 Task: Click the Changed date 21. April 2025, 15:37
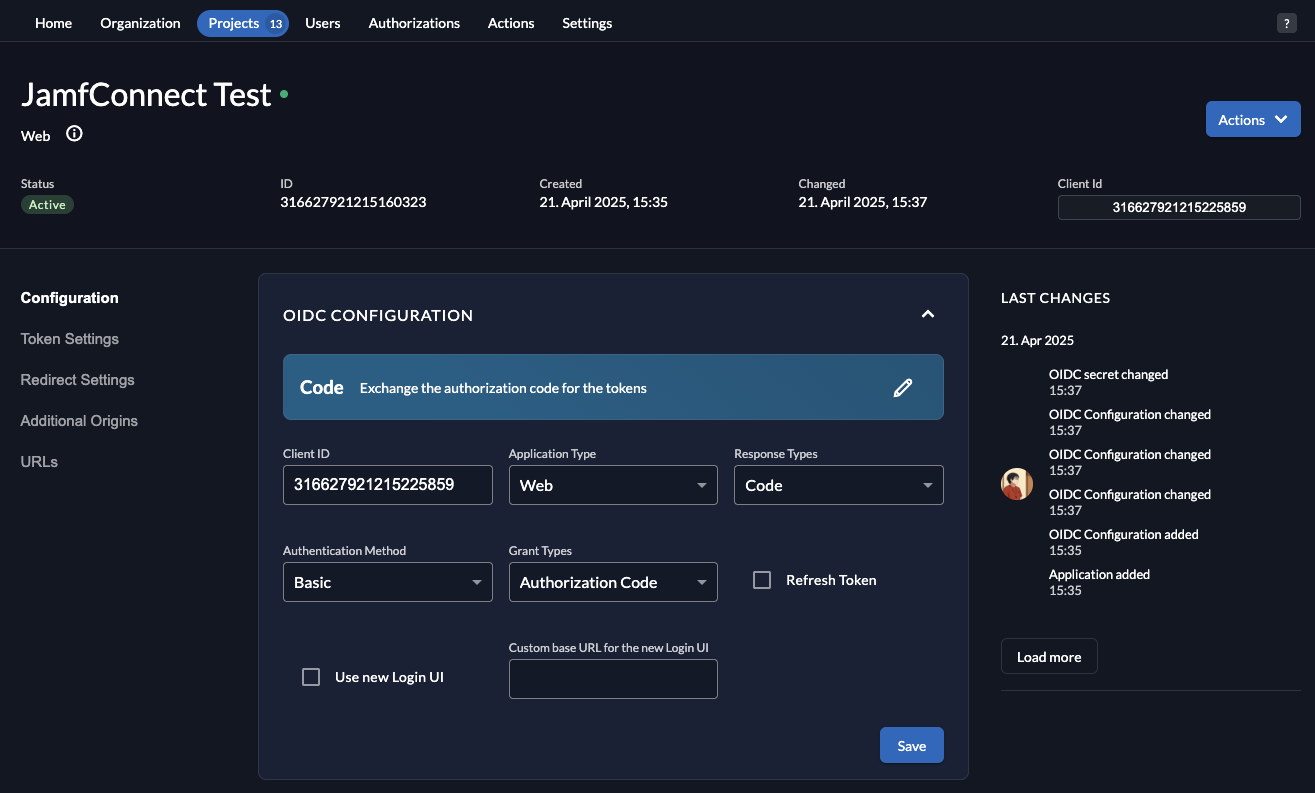pyautogui.click(x=863, y=202)
